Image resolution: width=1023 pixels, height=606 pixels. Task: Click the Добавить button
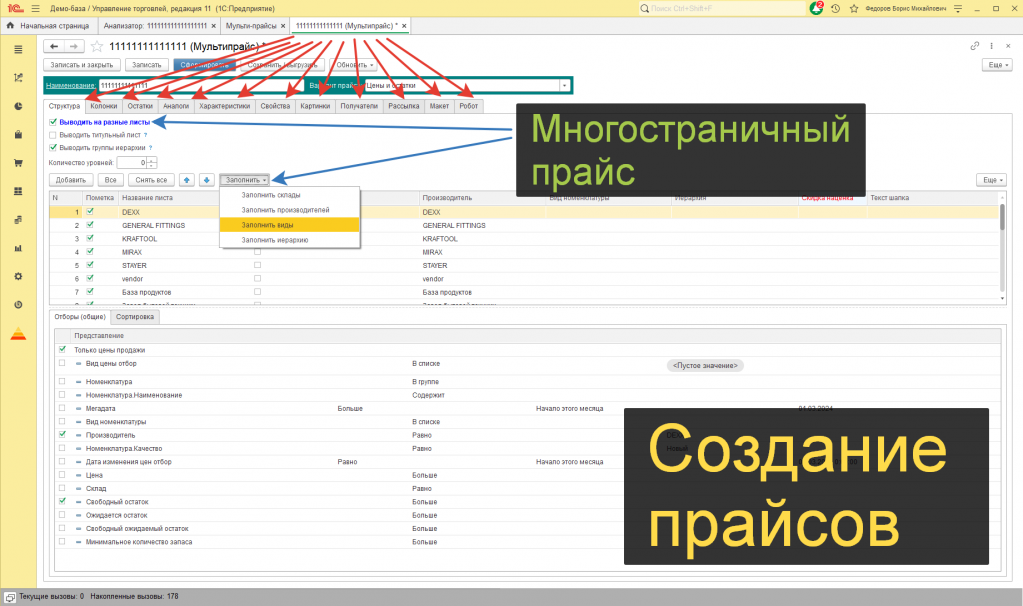(70, 180)
